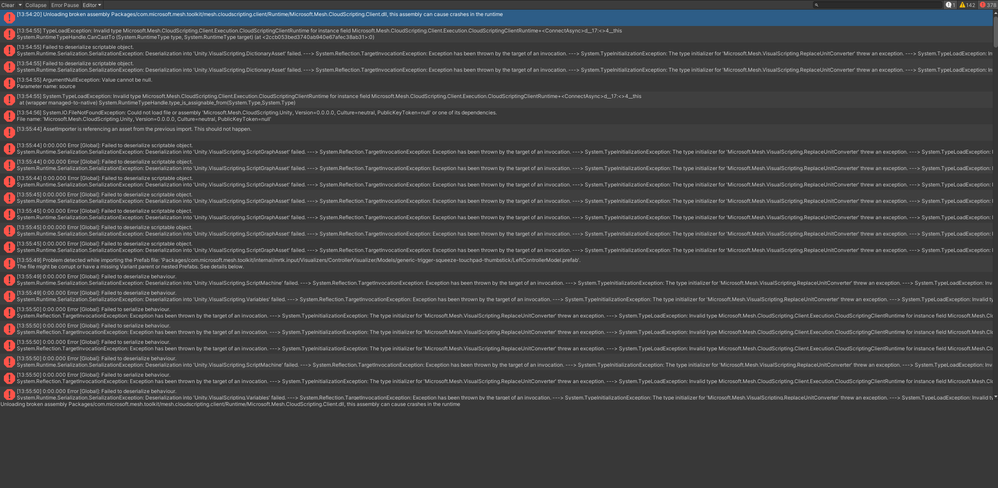Click error icon of AssetImporter referencing asset entry

pos(9,132)
